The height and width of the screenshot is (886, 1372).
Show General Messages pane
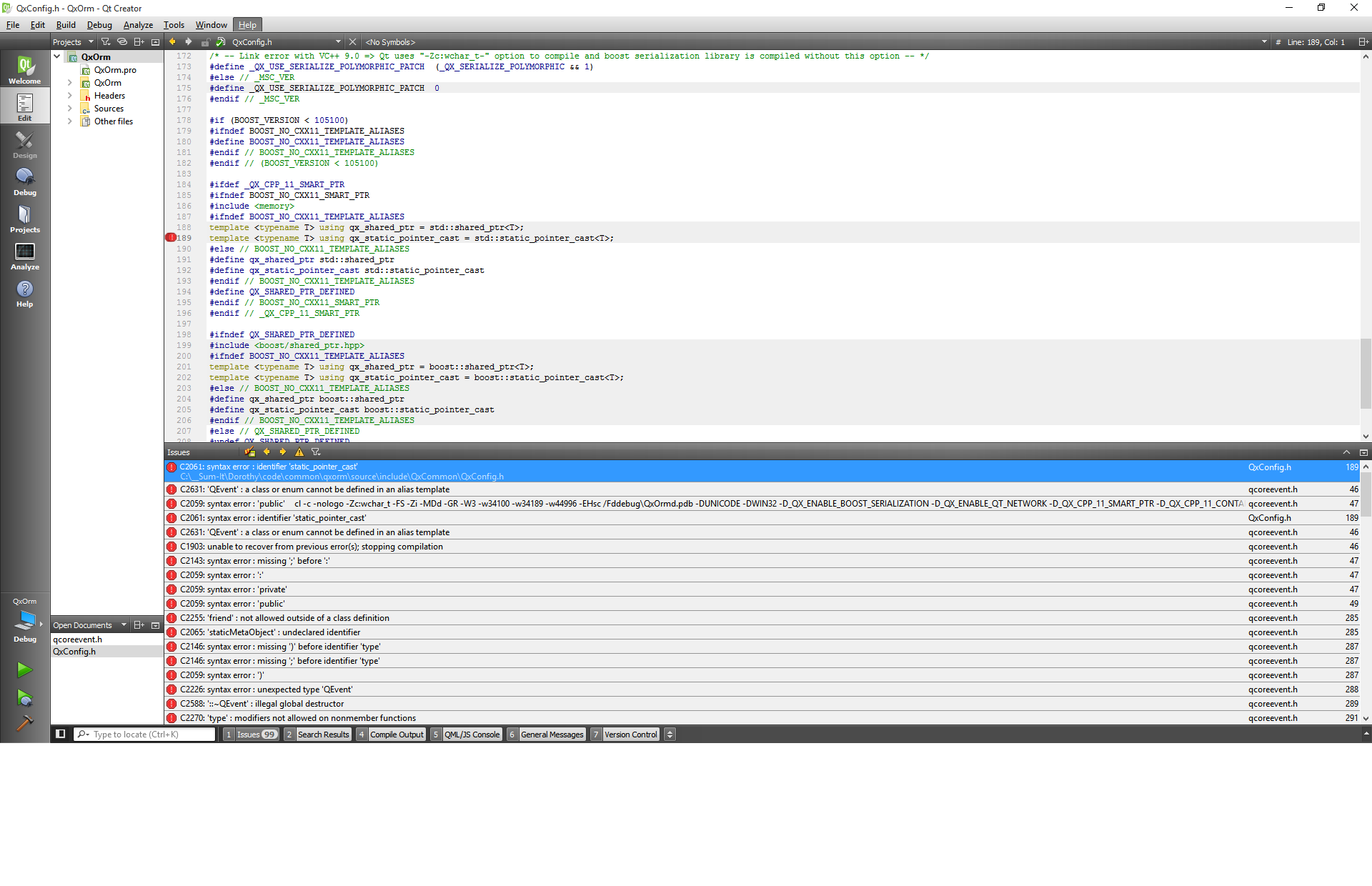click(x=546, y=734)
